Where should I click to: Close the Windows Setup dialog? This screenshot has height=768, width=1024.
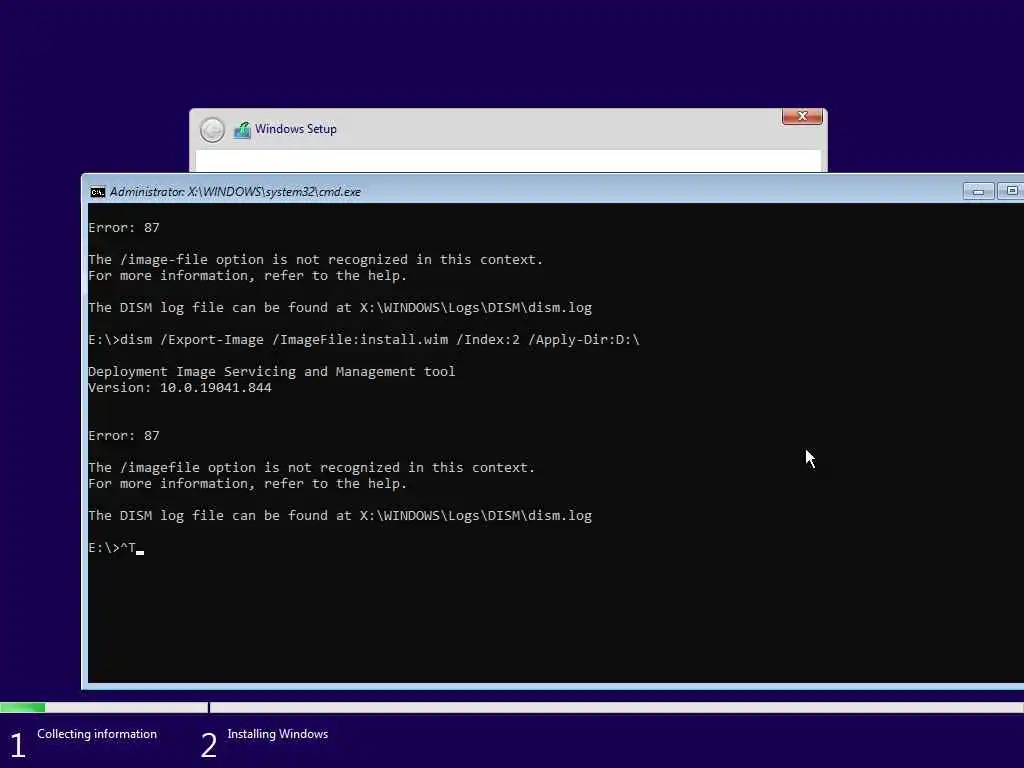(x=802, y=116)
